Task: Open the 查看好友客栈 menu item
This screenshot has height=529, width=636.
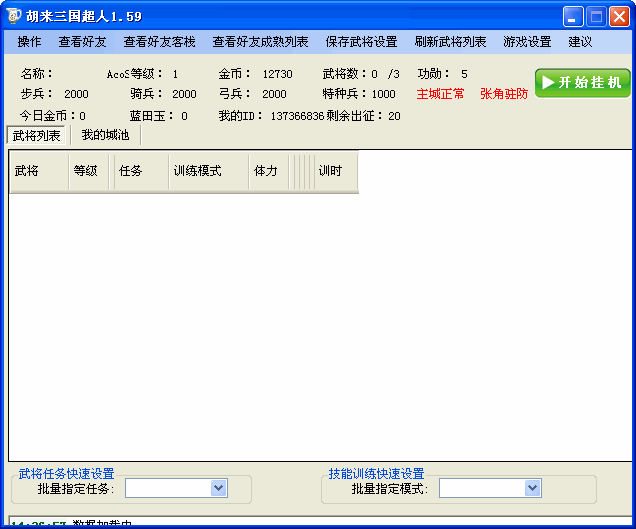Action: coord(159,42)
